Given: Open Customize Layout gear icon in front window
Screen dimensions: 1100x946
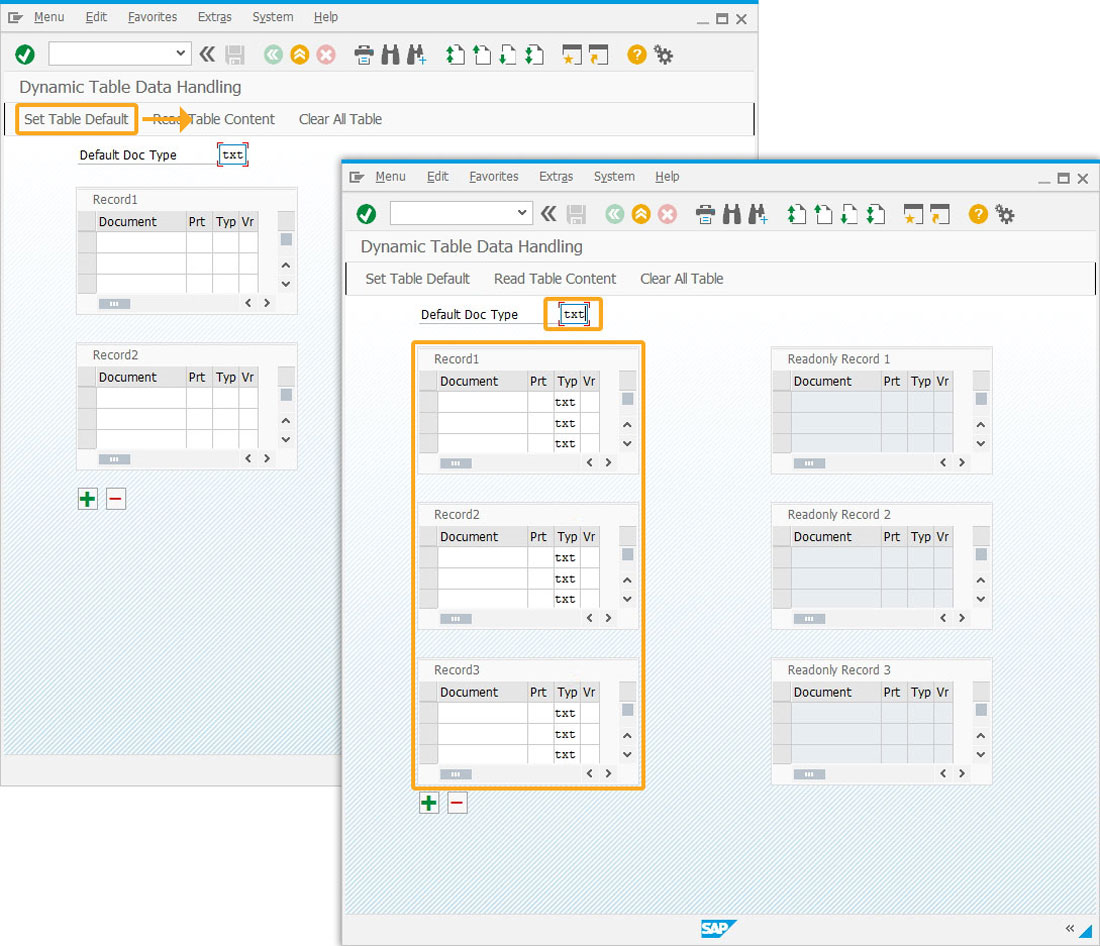Looking at the screenshot, I should tap(1005, 214).
